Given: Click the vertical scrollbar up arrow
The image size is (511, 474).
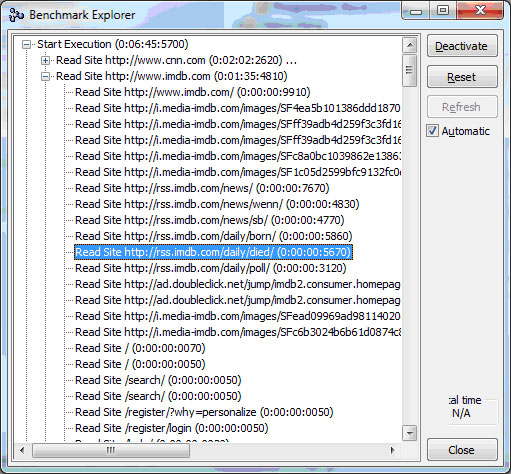Looking at the screenshot, I should tap(410, 45).
